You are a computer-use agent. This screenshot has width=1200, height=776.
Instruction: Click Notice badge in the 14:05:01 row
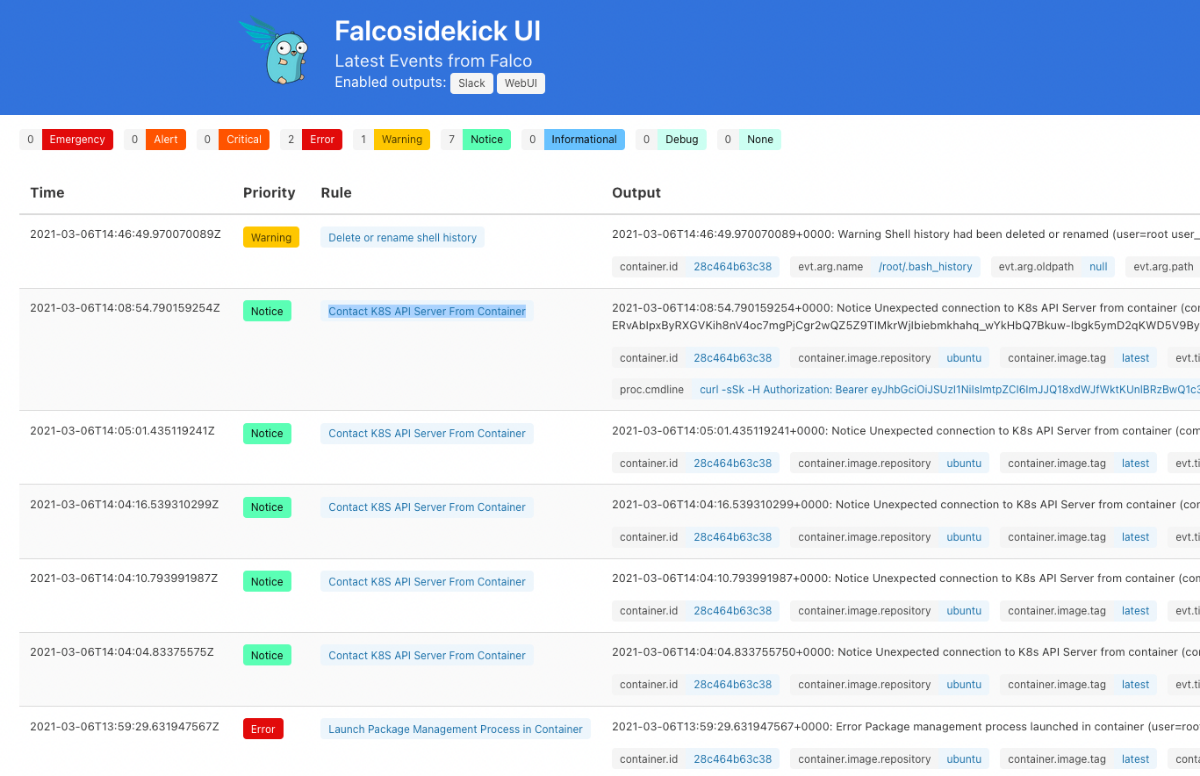[267, 434]
